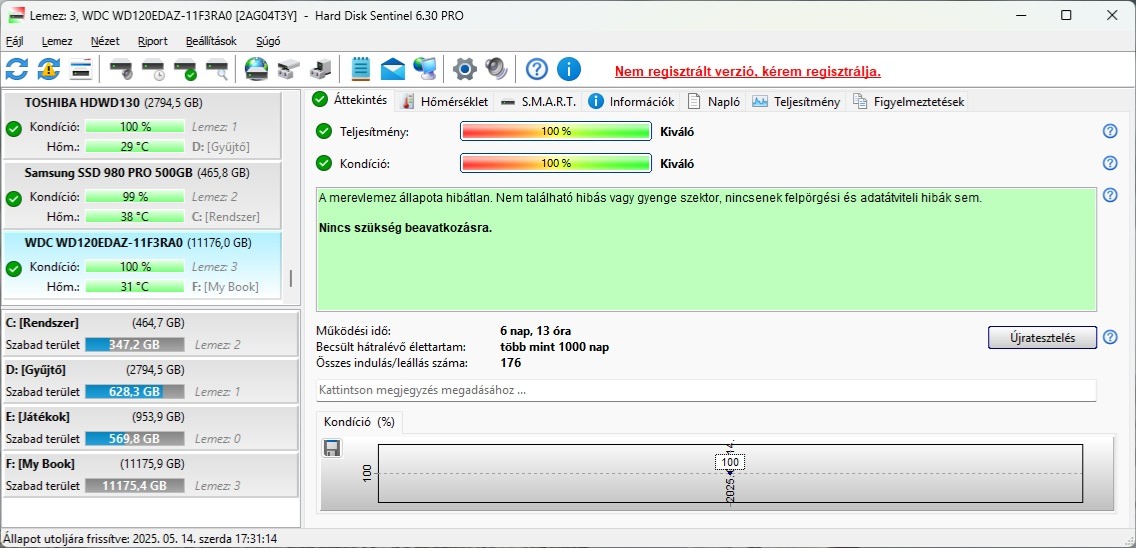1136x548 pixels.
Task: Open the Nézet menu
Action: (105, 41)
